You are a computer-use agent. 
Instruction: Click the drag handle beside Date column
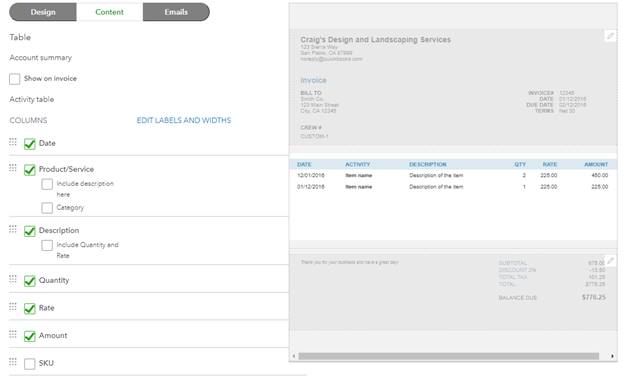tap(13, 142)
